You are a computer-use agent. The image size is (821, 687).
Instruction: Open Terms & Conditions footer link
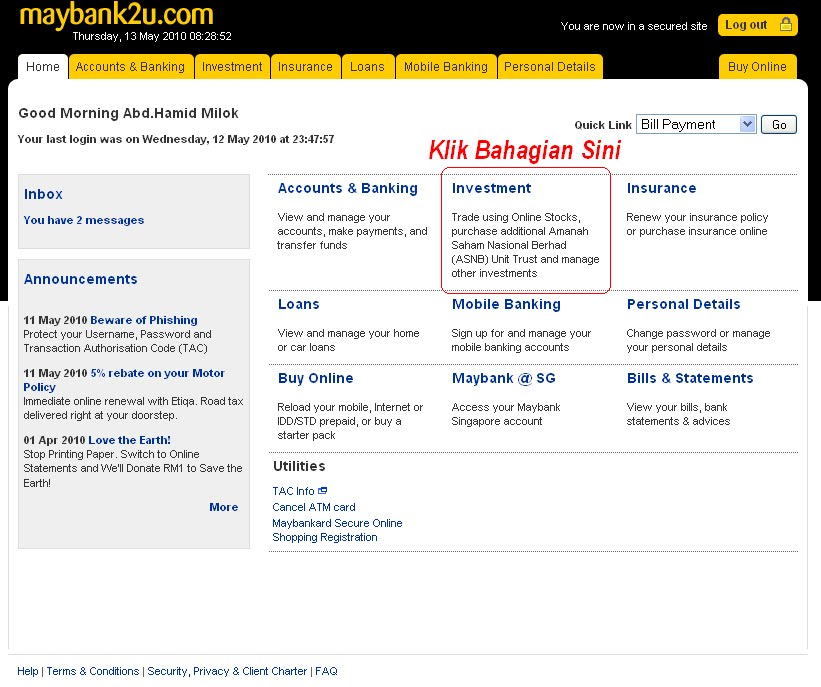pos(93,671)
